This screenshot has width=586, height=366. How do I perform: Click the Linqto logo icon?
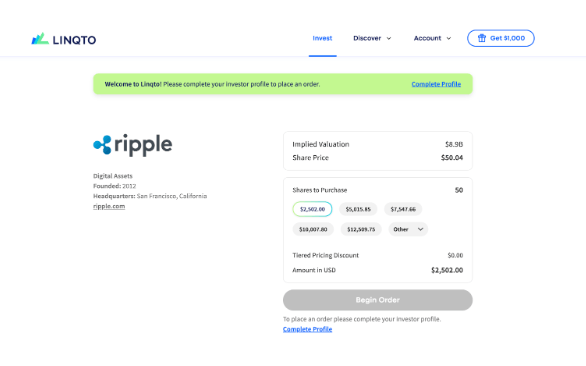point(40,39)
